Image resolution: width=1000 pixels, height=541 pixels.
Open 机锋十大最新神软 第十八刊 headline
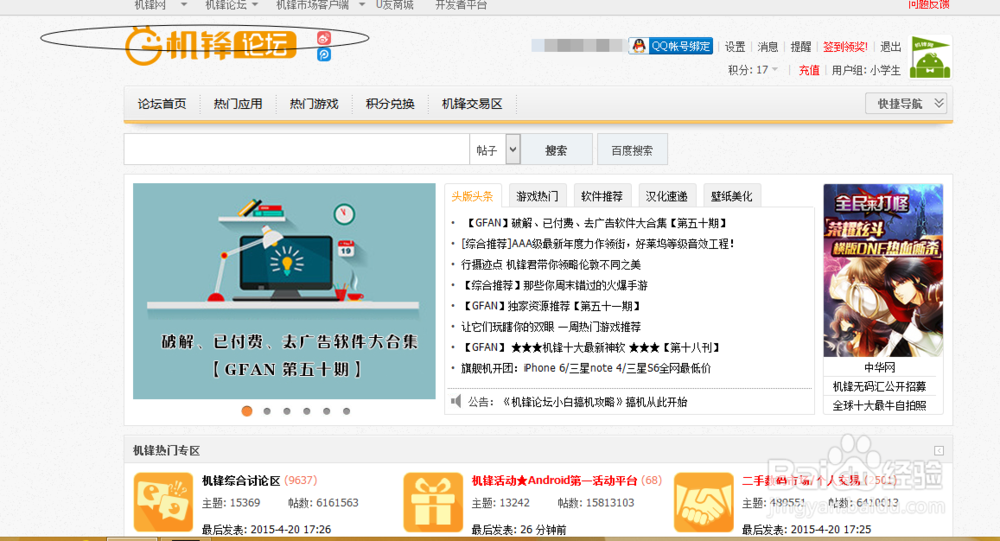591,347
